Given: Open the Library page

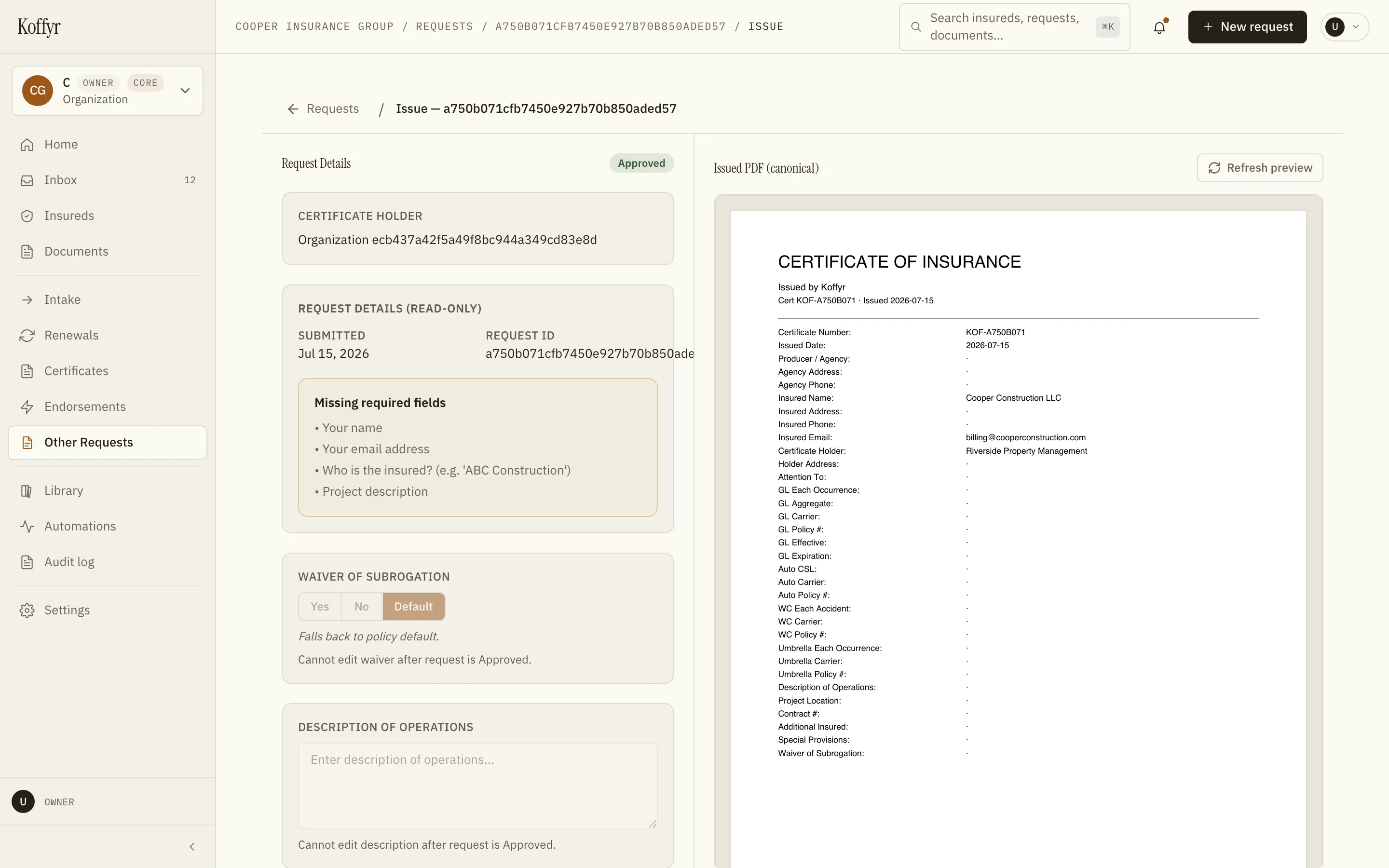Looking at the screenshot, I should point(108,491).
